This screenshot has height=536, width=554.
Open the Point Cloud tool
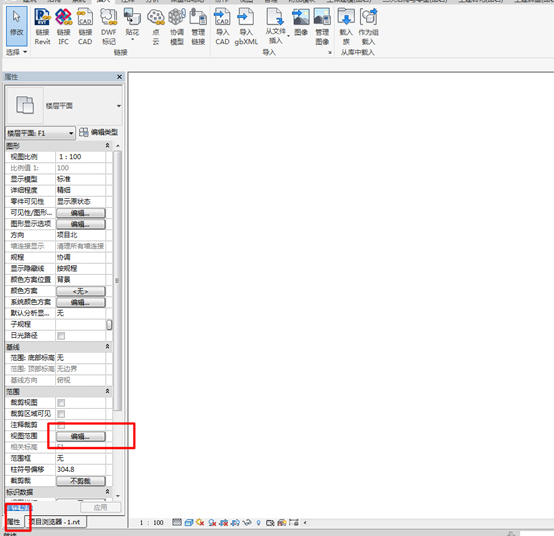(x=155, y=26)
